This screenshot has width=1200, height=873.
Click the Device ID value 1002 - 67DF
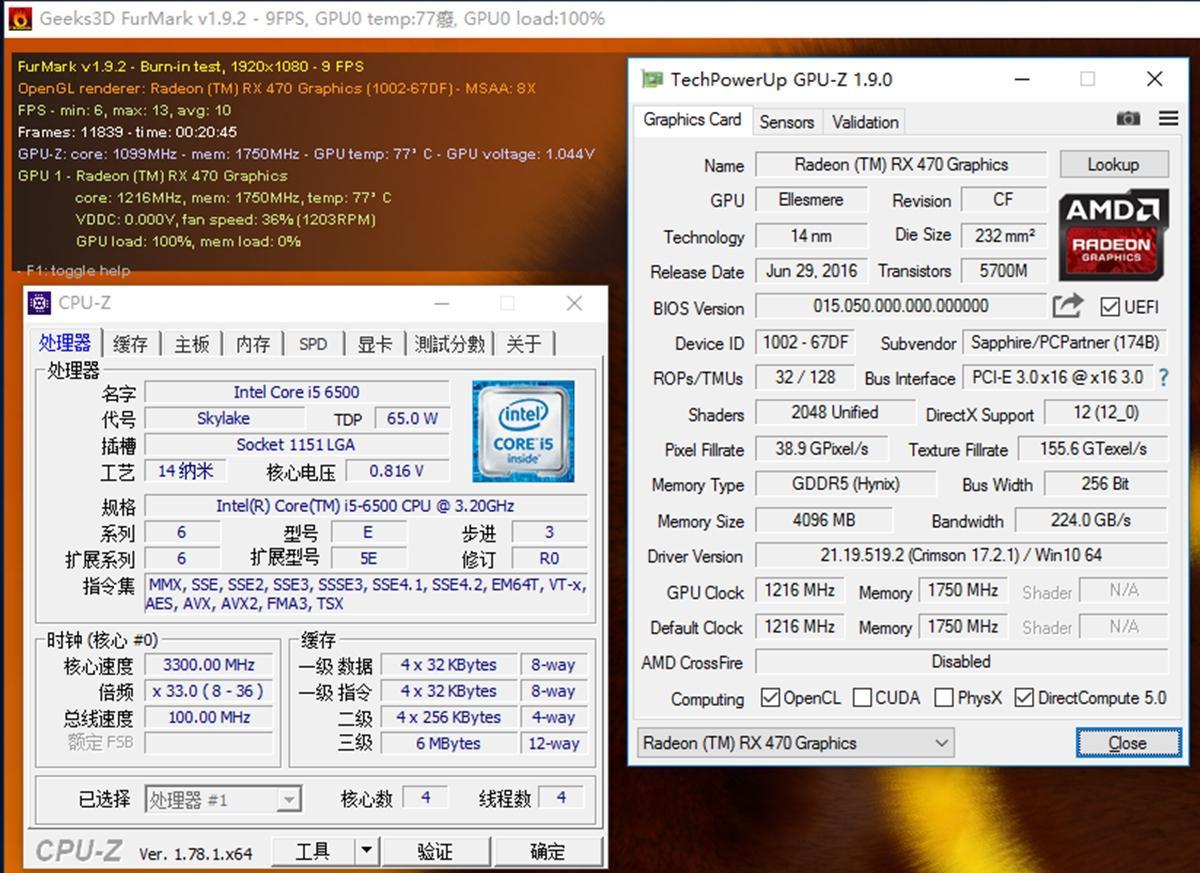tap(805, 343)
